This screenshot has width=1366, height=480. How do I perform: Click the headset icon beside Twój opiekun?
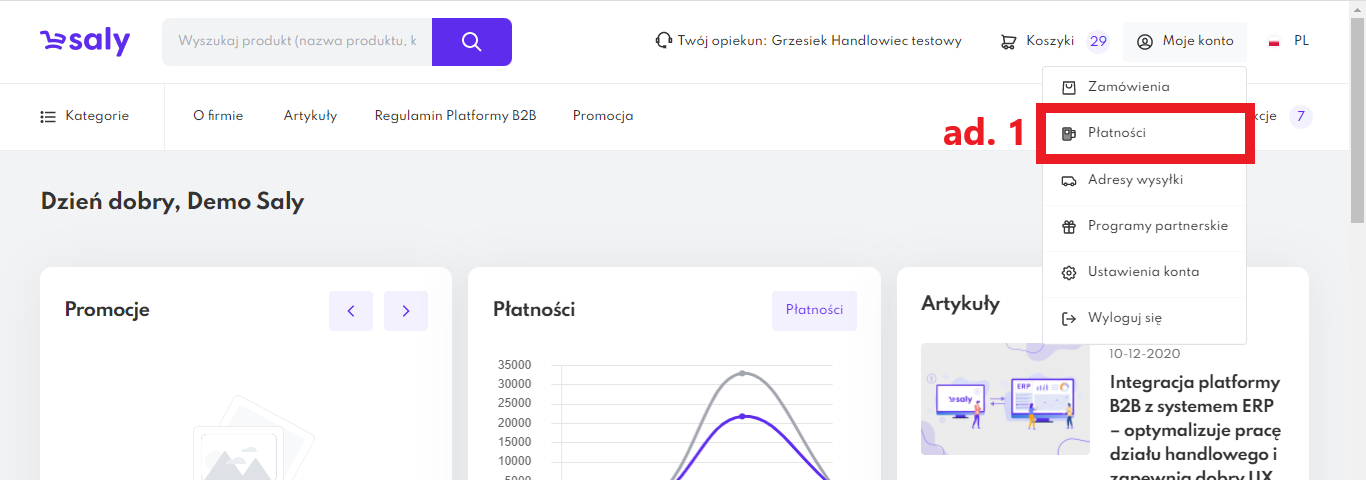click(663, 41)
